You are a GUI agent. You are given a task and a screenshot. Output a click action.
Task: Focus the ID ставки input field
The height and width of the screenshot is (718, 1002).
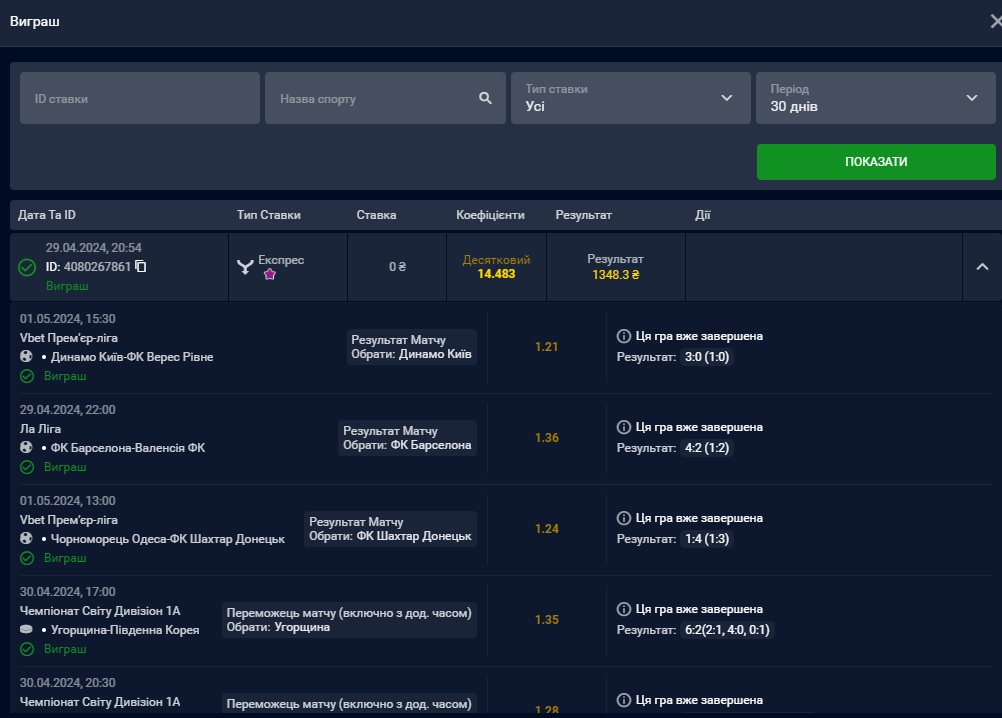coord(140,98)
